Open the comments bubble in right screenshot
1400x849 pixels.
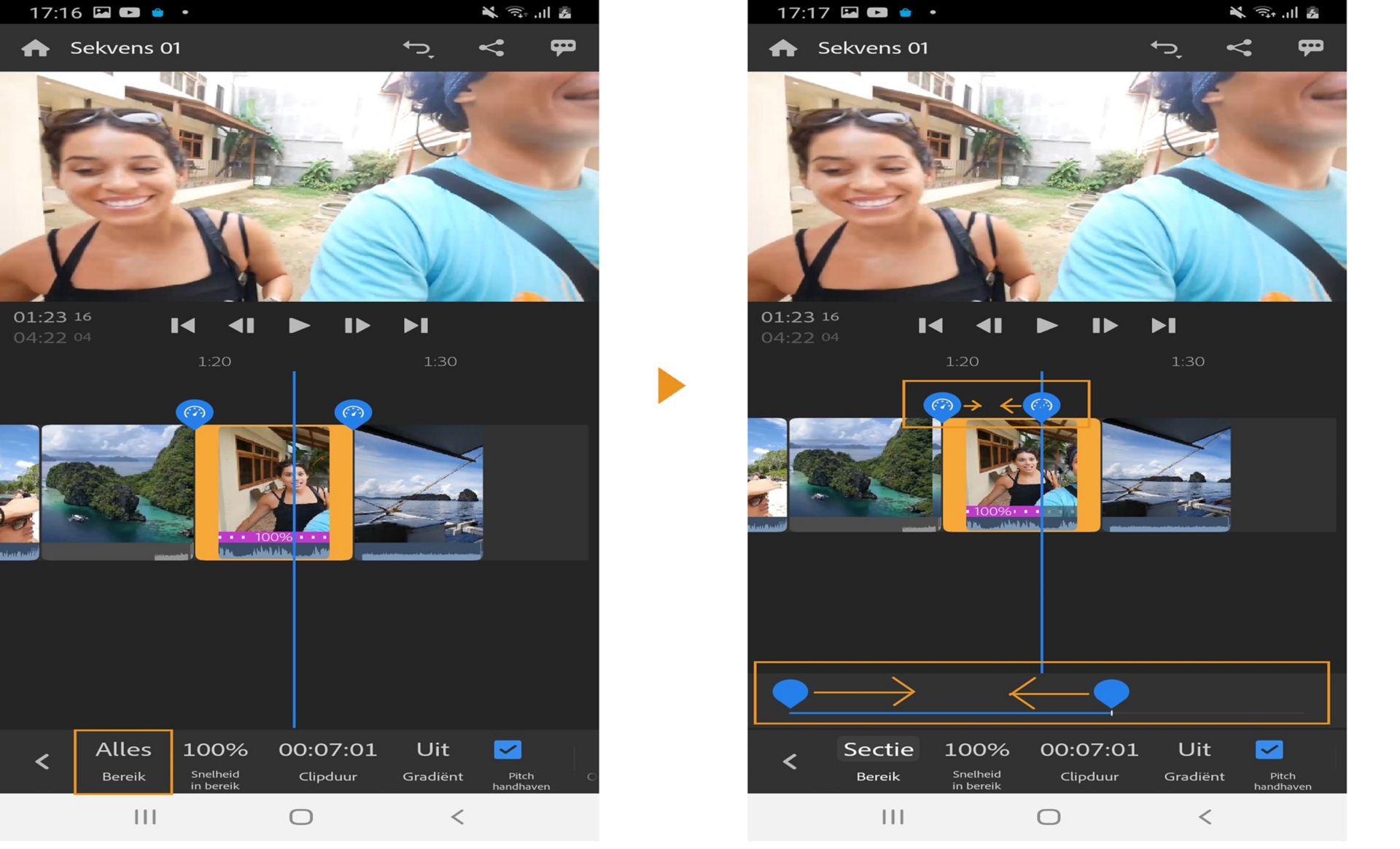point(1310,48)
